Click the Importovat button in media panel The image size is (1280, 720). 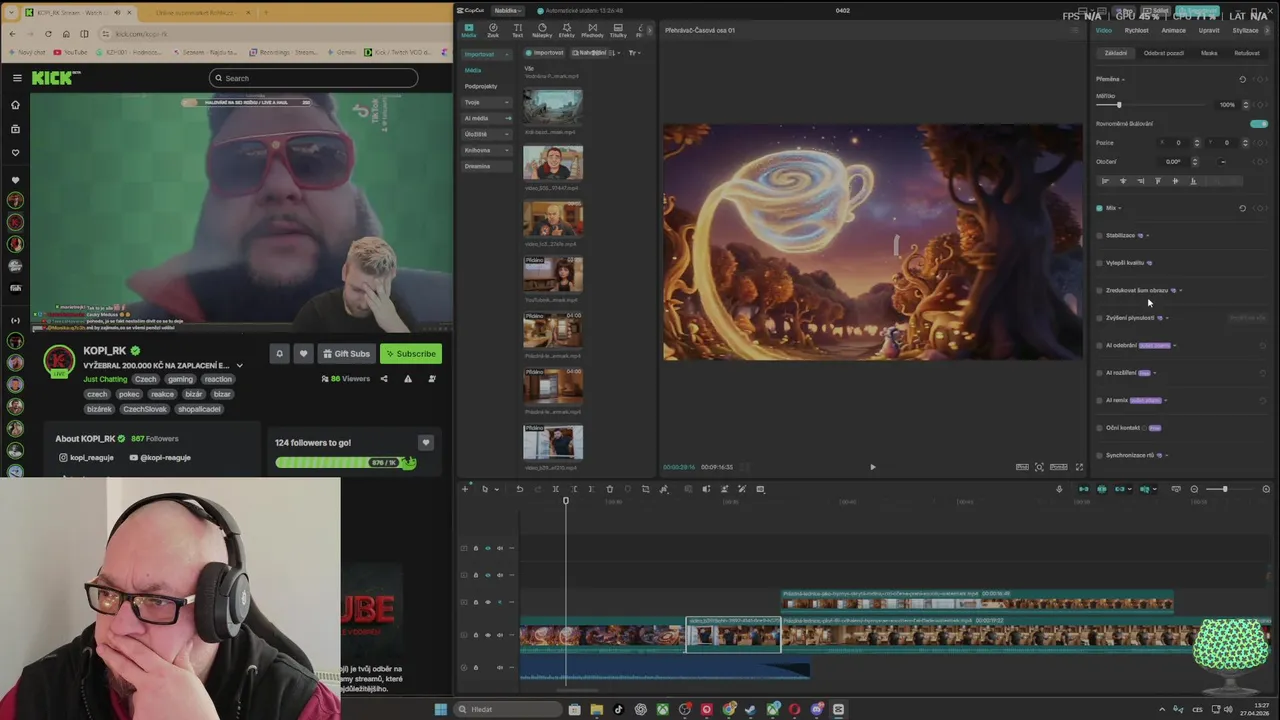[544, 53]
